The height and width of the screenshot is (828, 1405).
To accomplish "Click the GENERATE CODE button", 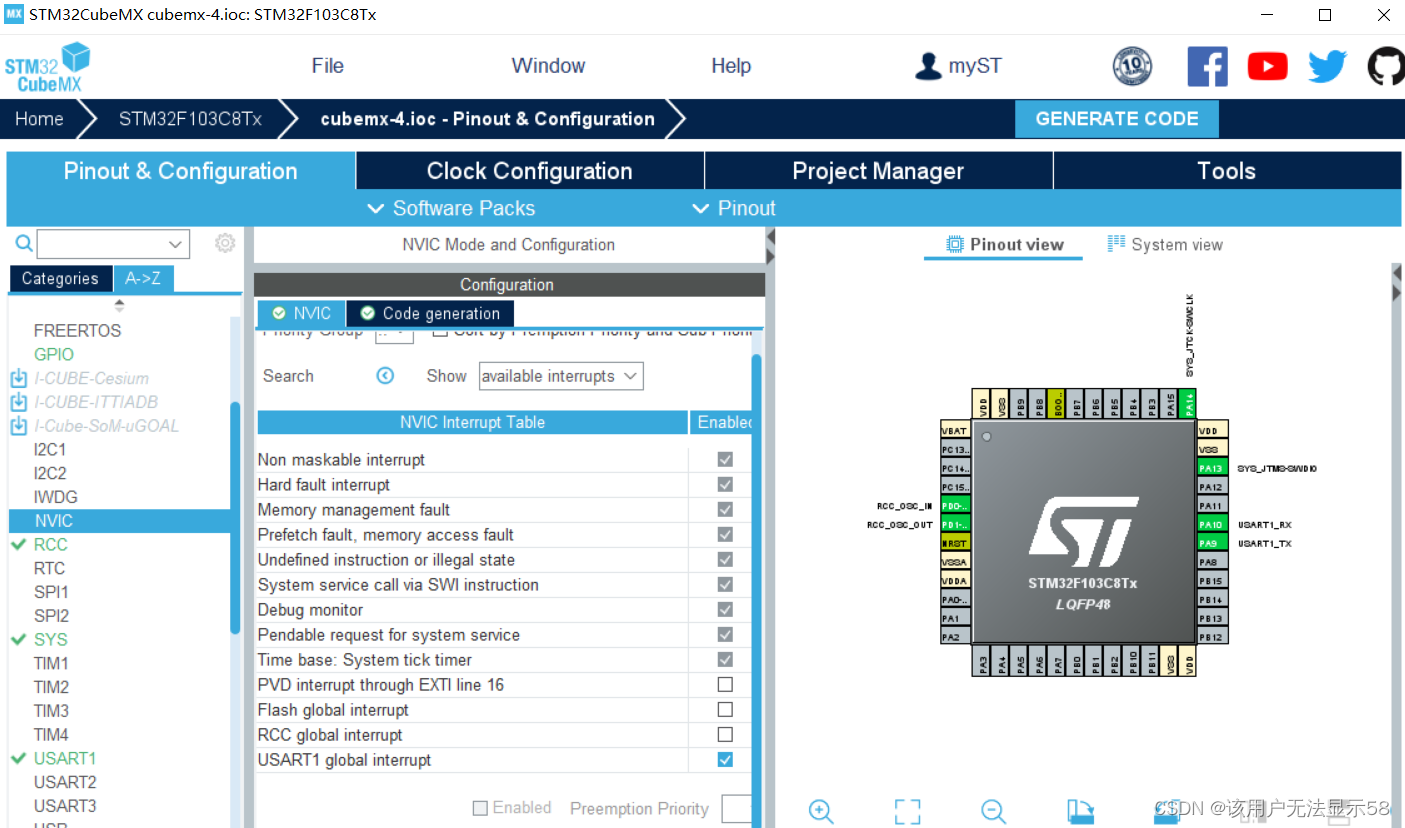I will 1117,119.
